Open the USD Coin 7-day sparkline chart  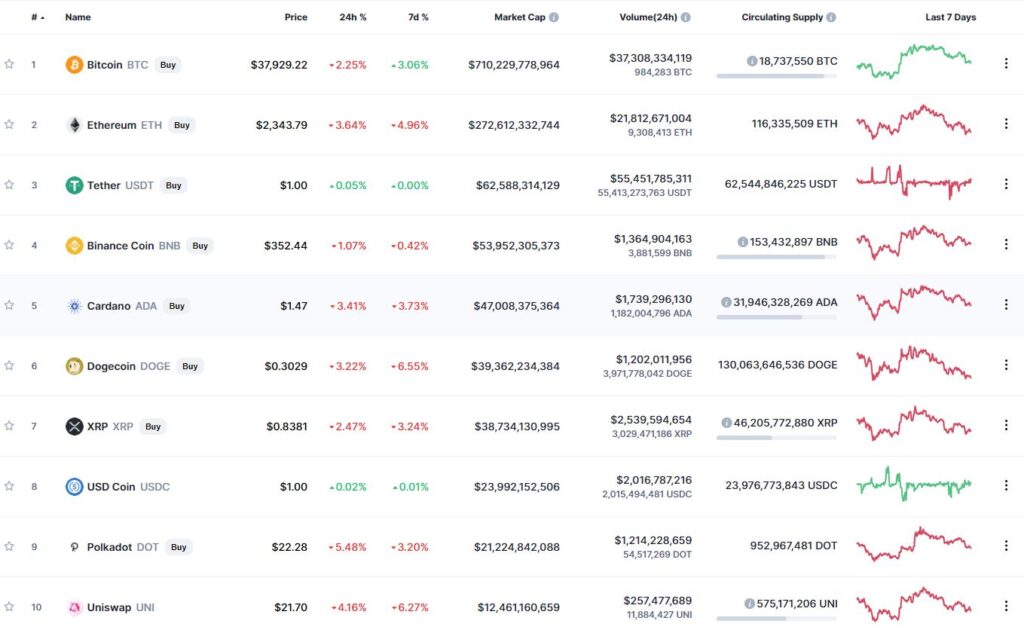pyautogui.click(x=914, y=485)
